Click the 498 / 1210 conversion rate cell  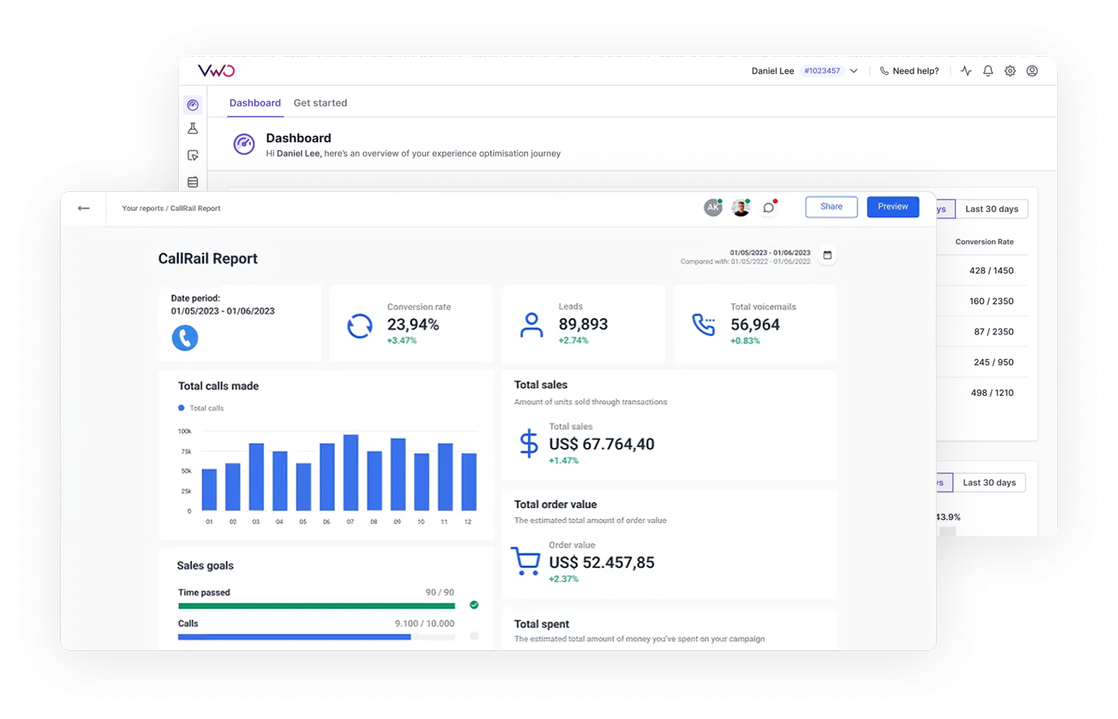click(992, 393)
